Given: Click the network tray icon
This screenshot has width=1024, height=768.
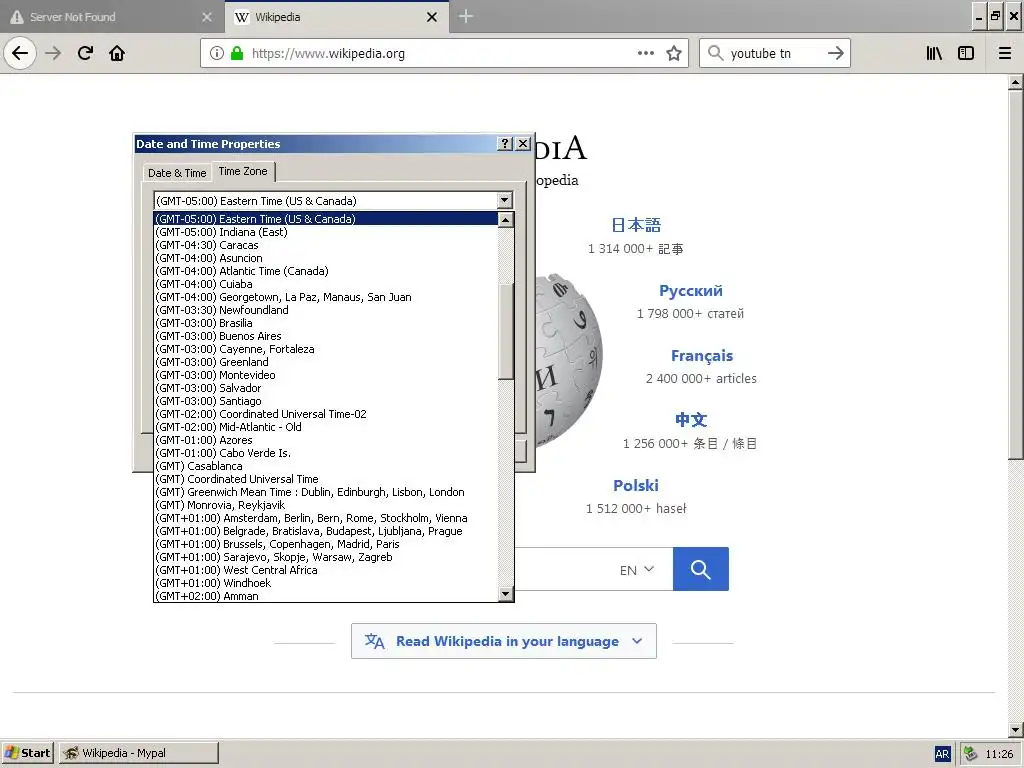Looking at the screenshot, I should coord(970,754).
